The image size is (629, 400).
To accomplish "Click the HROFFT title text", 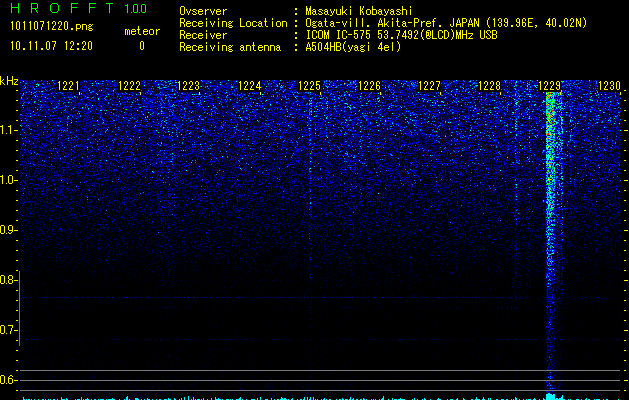I will 63,8.
